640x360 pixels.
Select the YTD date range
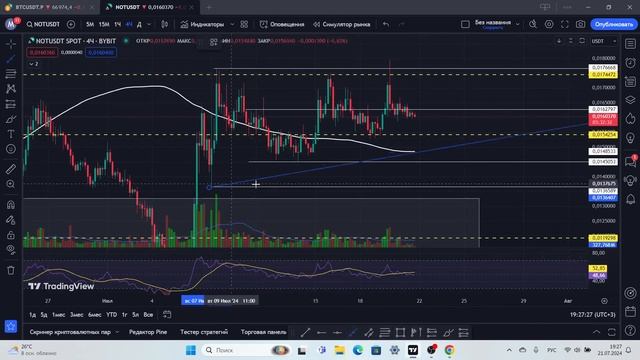coord(111,315)
